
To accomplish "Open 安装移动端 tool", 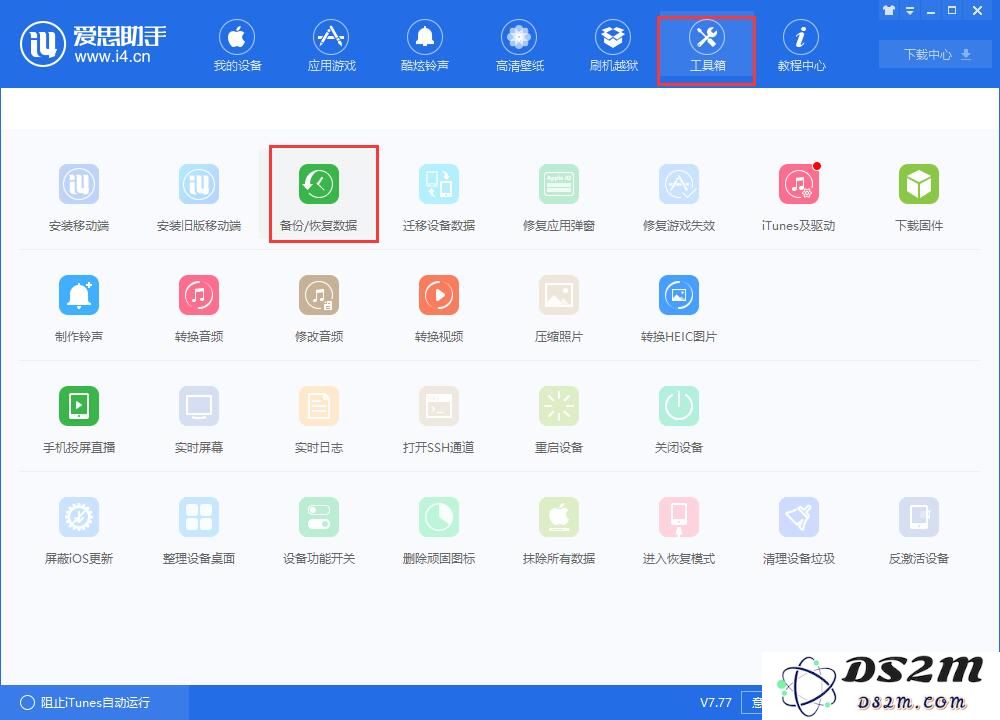I will coord(78,198).
